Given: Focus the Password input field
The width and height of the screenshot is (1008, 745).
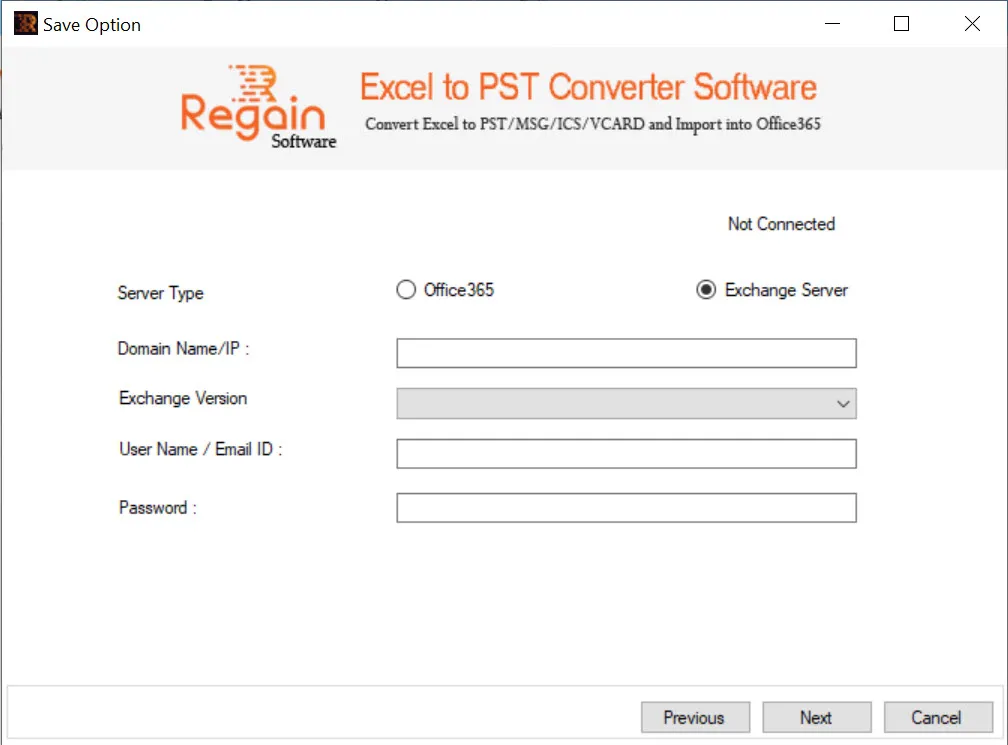Looking at the screenshot, I should click(626, 508).
